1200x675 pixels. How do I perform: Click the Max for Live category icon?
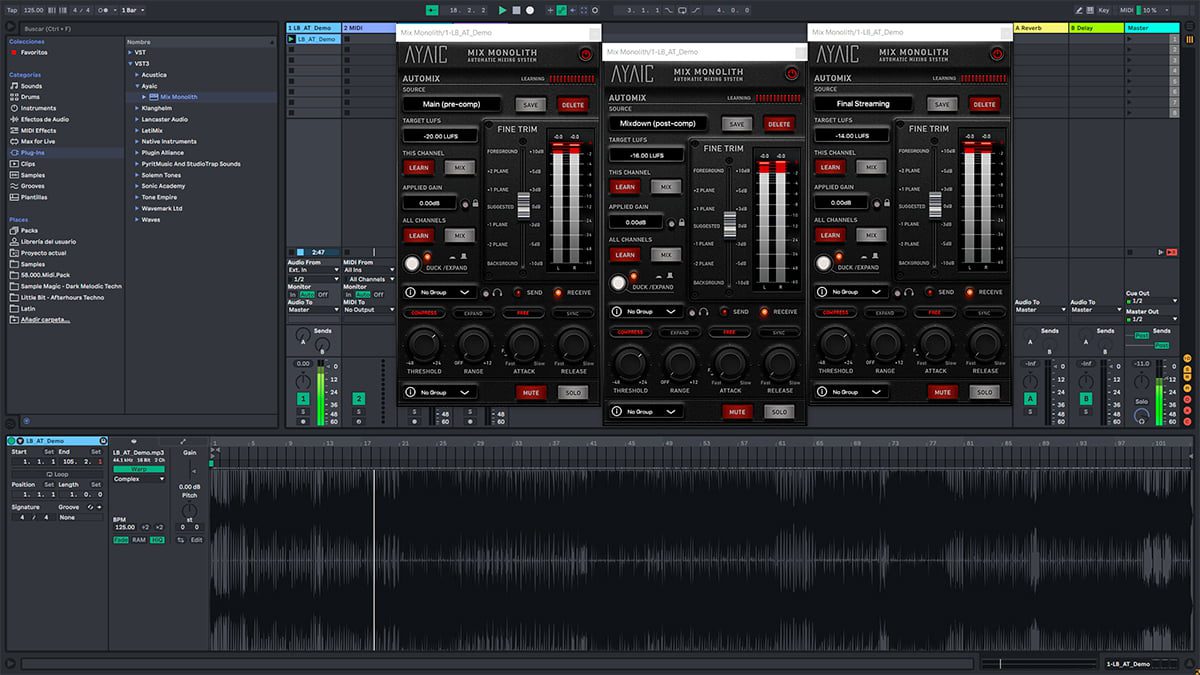(13, 141)
